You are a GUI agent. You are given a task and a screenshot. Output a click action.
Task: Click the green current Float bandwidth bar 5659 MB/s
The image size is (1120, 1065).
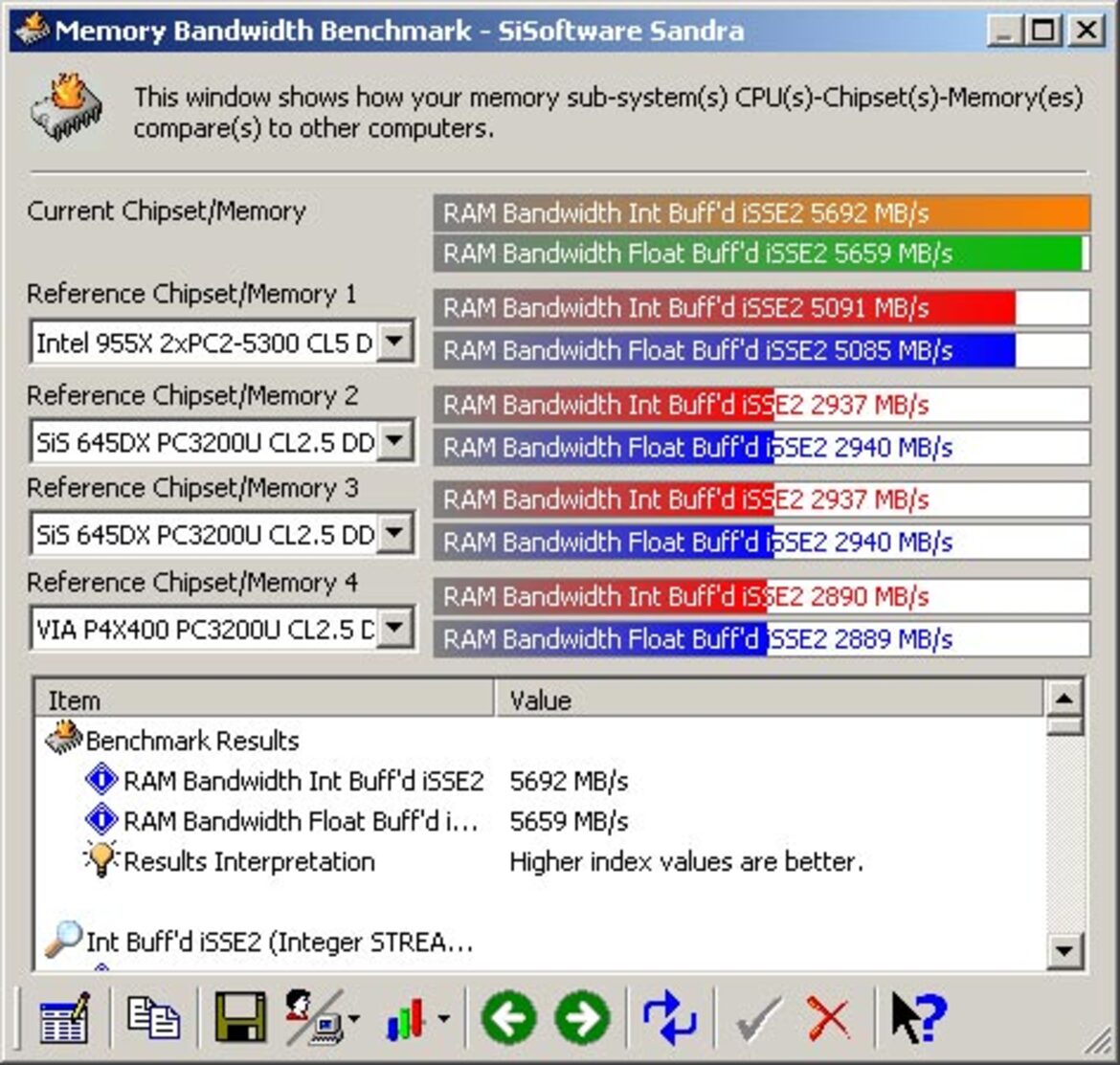(x=761, y=254)
